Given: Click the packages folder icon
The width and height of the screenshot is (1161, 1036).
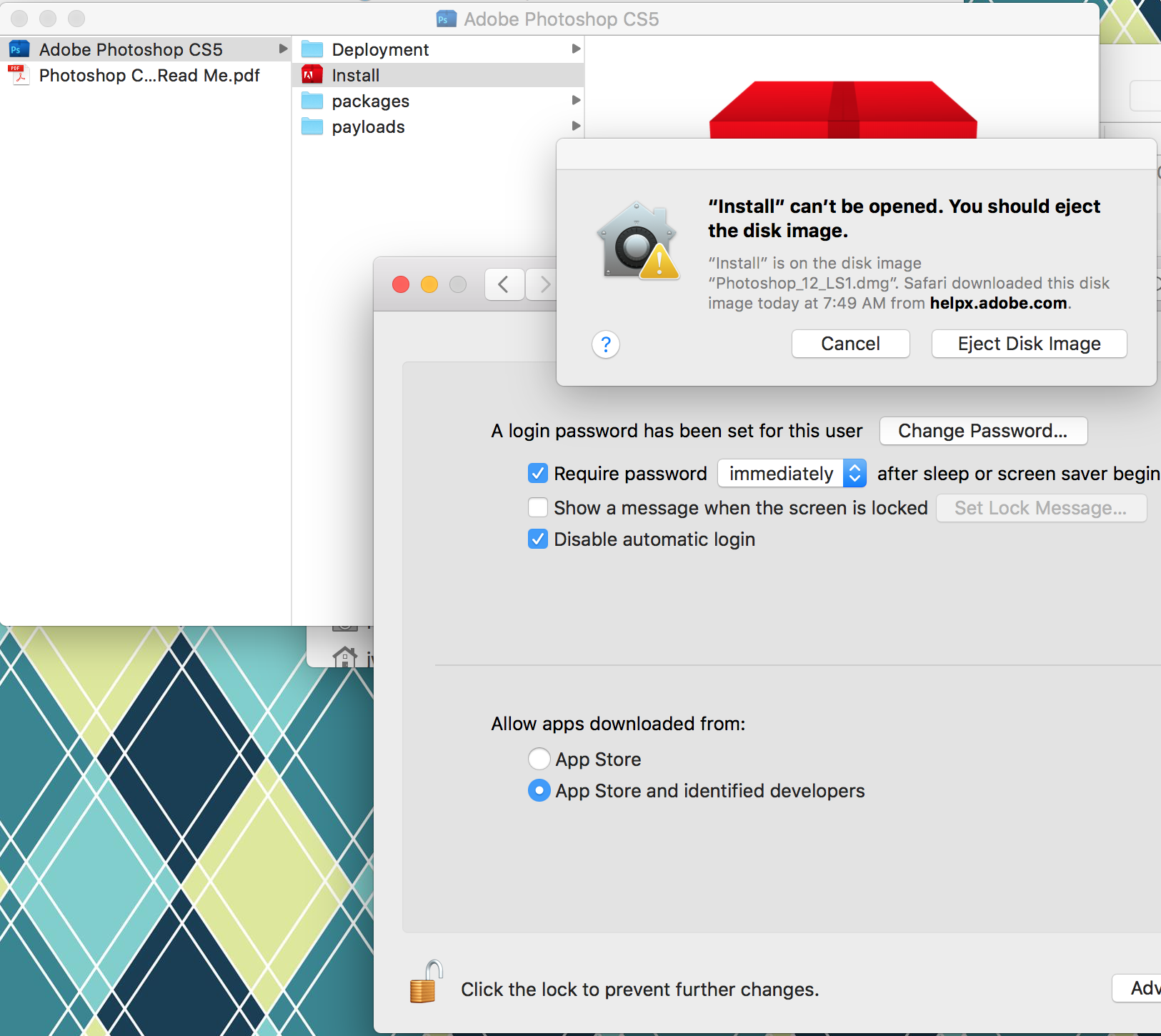Looking at the screenshot, I should tap(312, 101).
